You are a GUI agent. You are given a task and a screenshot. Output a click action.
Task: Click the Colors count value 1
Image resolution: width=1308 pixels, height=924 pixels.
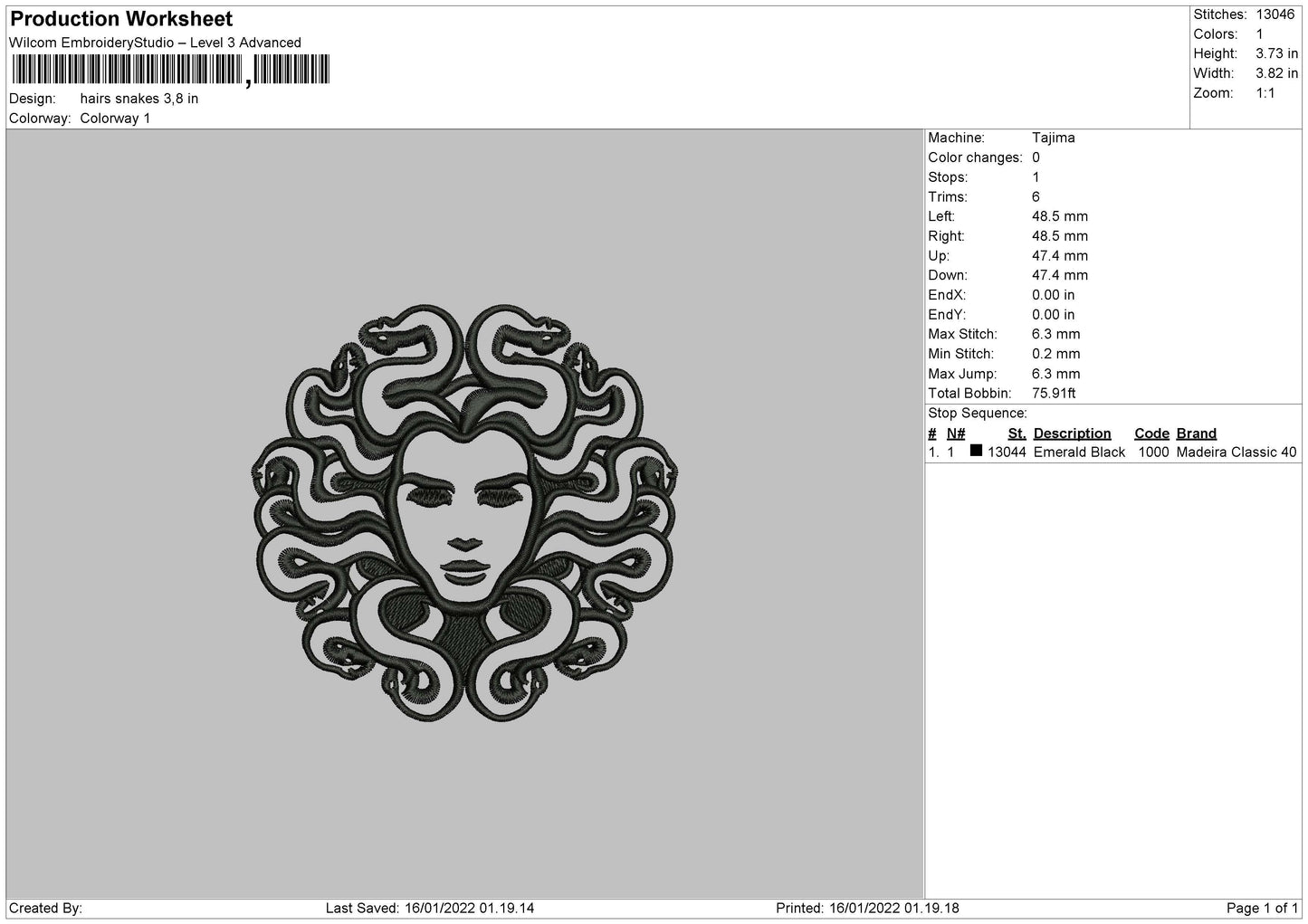tap(1259, 34)
